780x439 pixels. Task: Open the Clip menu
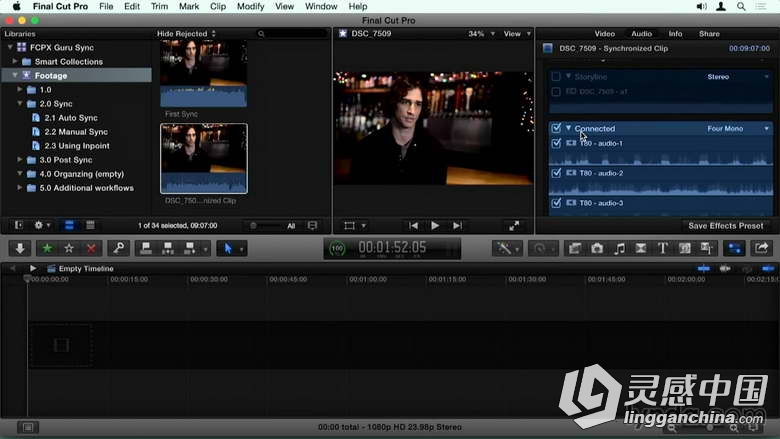click(x=218, y=6)
